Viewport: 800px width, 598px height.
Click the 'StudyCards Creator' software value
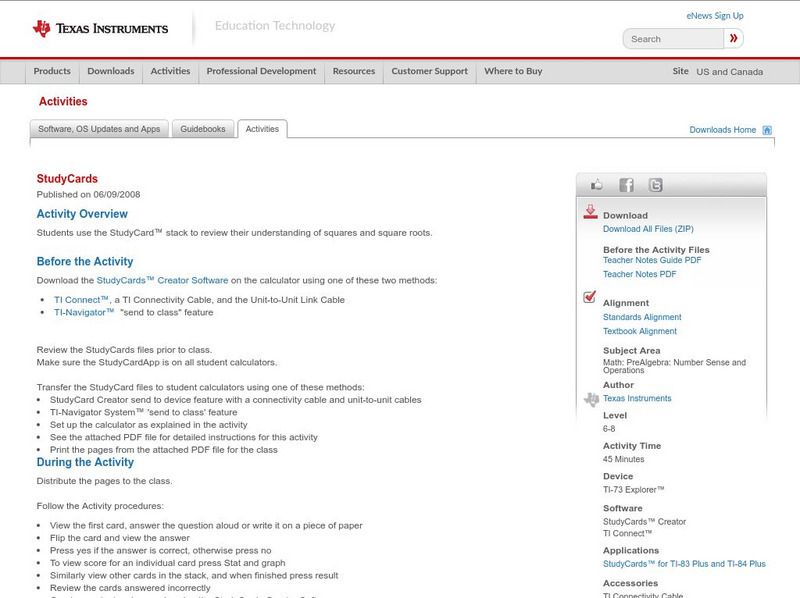(644, 522)
